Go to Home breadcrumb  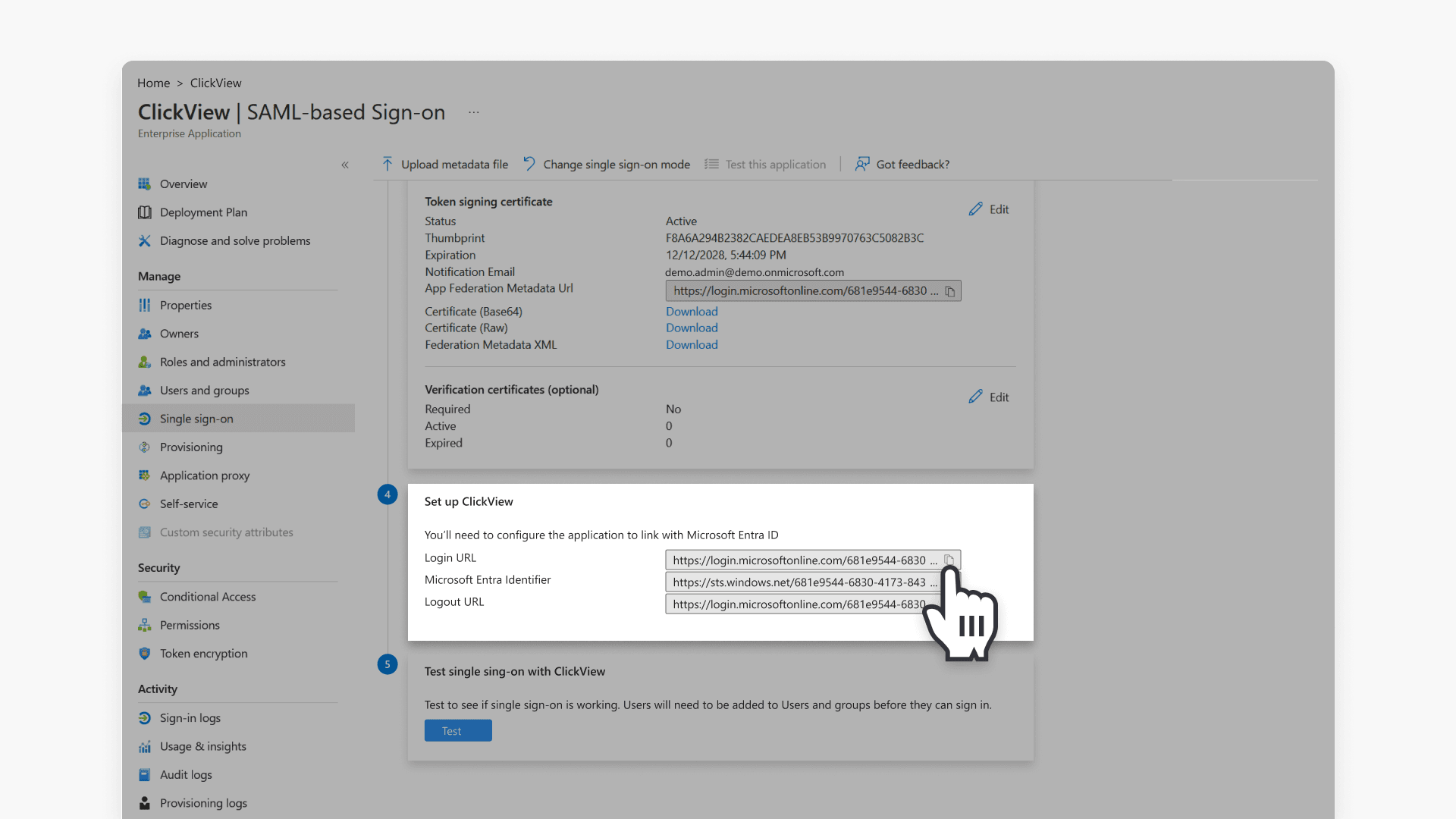153,83
